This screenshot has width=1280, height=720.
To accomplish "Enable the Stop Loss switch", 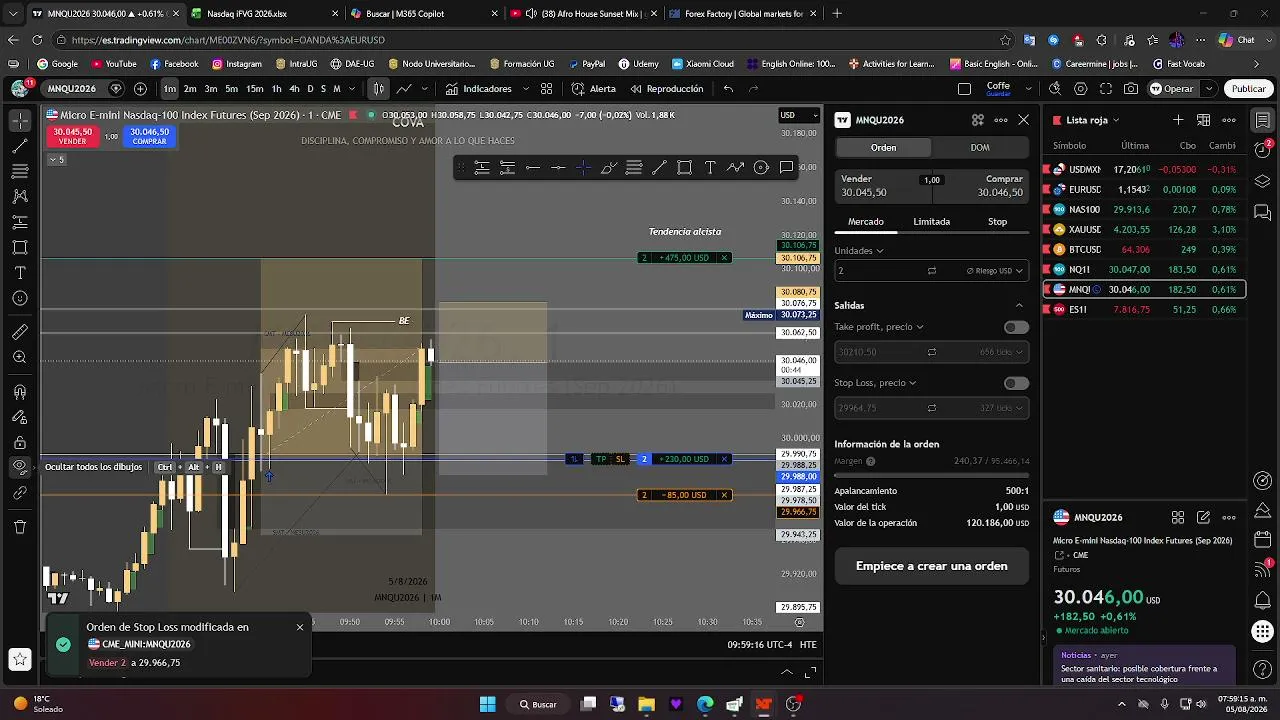I will 1016,383.
